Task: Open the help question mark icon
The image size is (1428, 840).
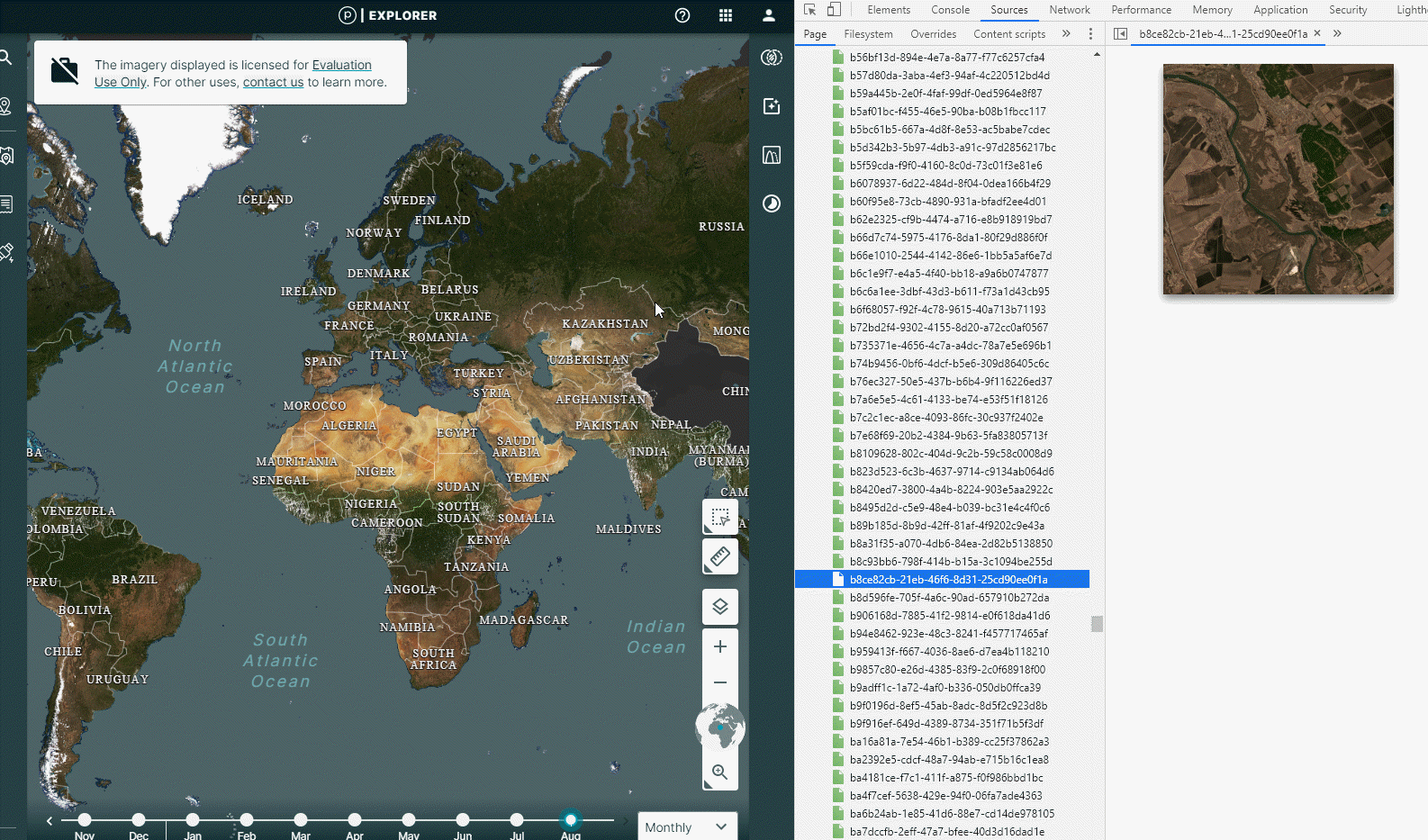Action: click(x=682, y=15)
